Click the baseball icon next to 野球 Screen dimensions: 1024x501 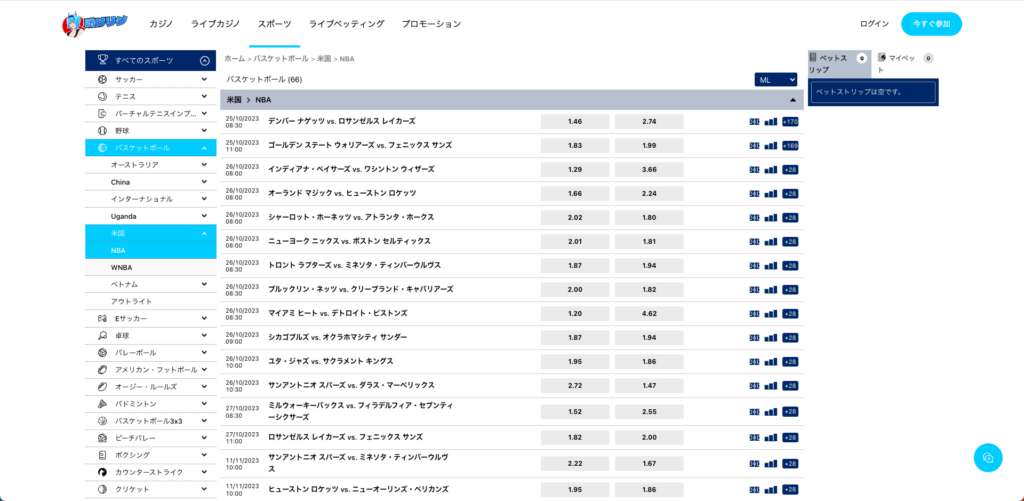103,131
